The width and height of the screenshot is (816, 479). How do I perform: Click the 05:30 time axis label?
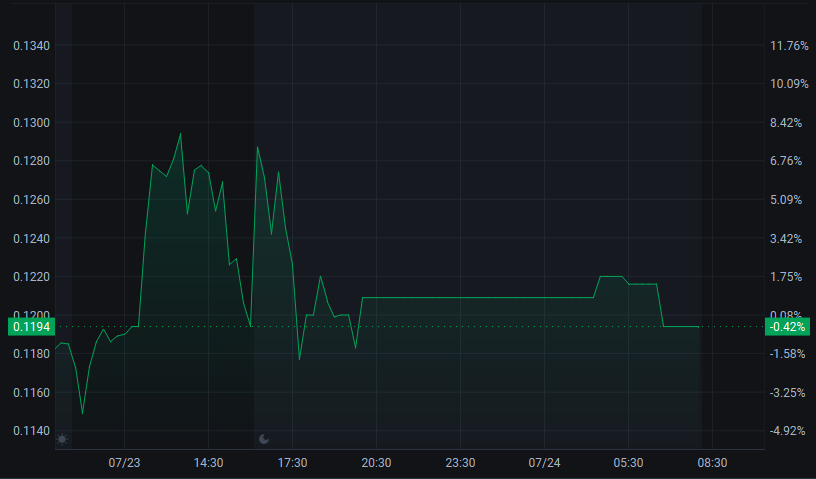(x=628, y=463)
